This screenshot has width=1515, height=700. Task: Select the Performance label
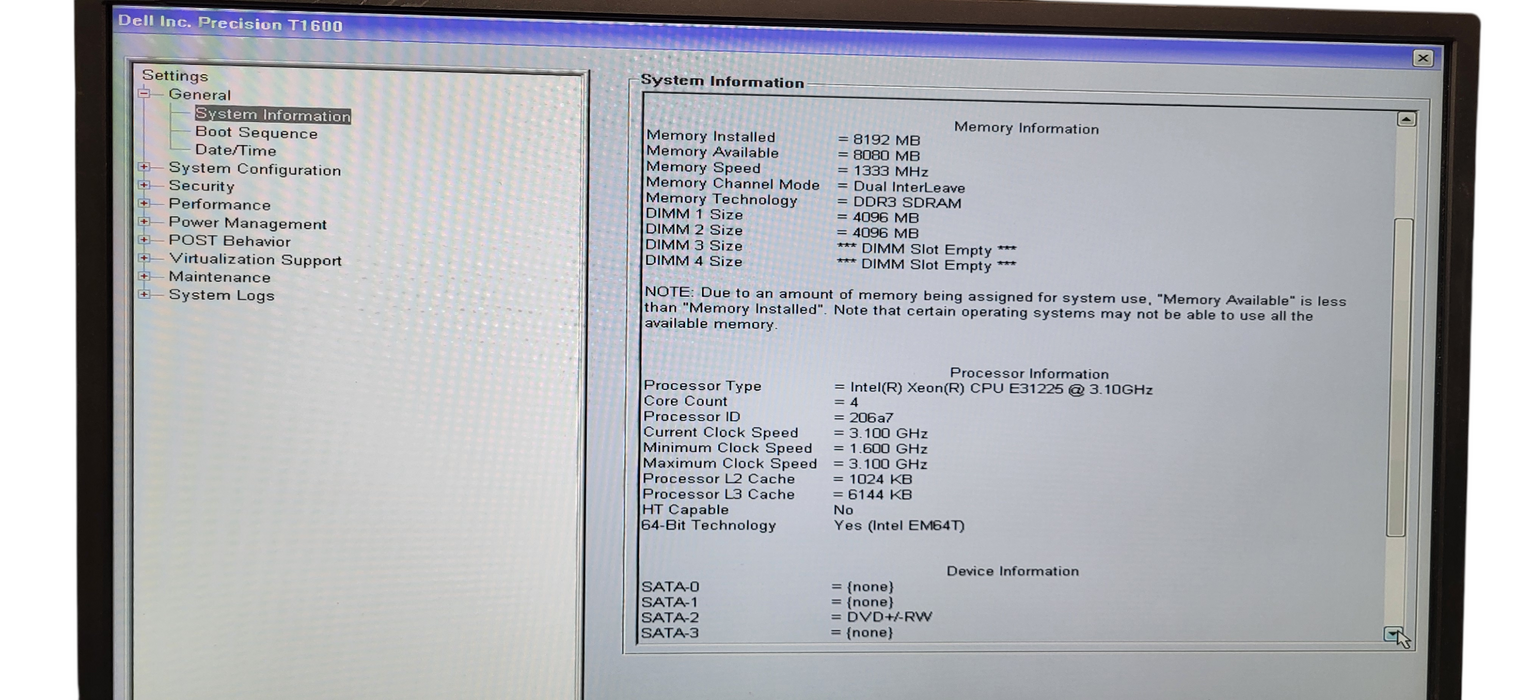pos(219,204)
